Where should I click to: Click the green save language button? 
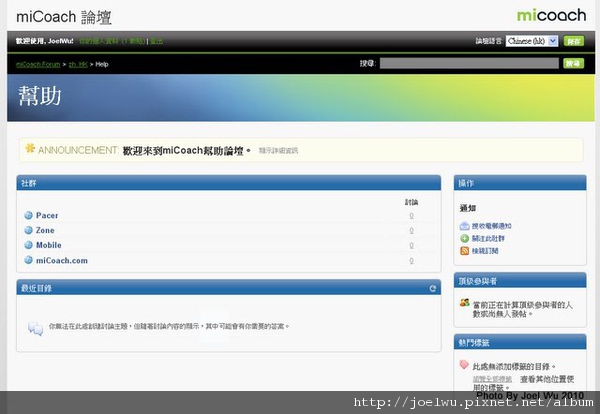coord(574,41)
